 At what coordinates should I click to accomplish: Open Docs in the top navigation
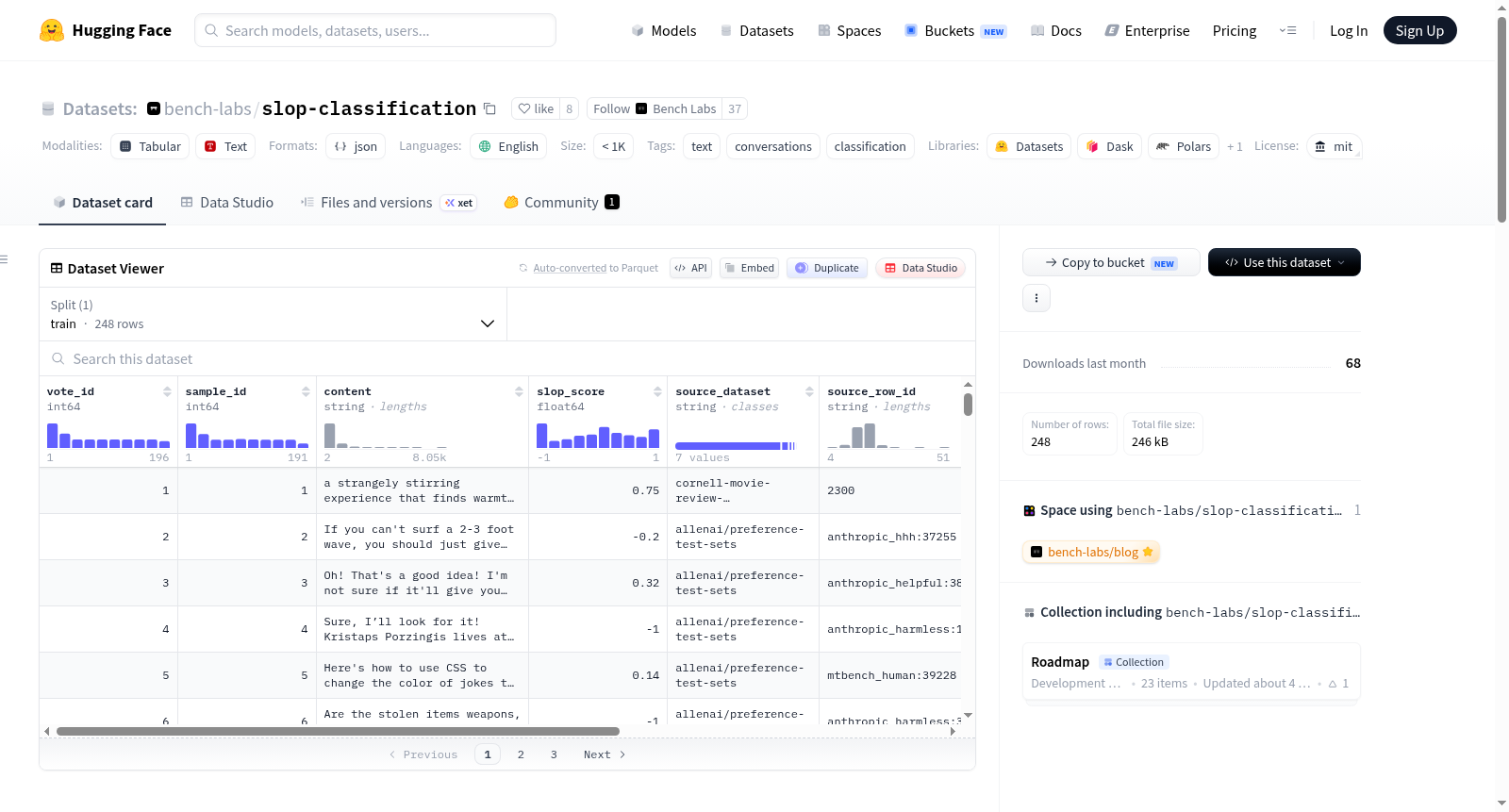click(1056, 30)
